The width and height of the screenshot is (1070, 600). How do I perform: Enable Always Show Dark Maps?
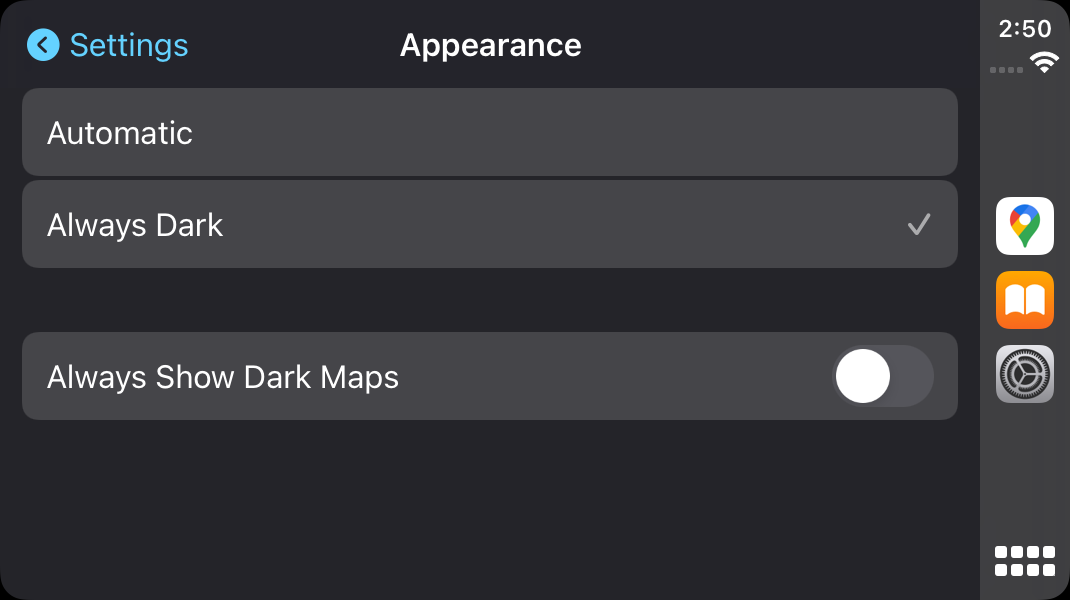(883, 376)
